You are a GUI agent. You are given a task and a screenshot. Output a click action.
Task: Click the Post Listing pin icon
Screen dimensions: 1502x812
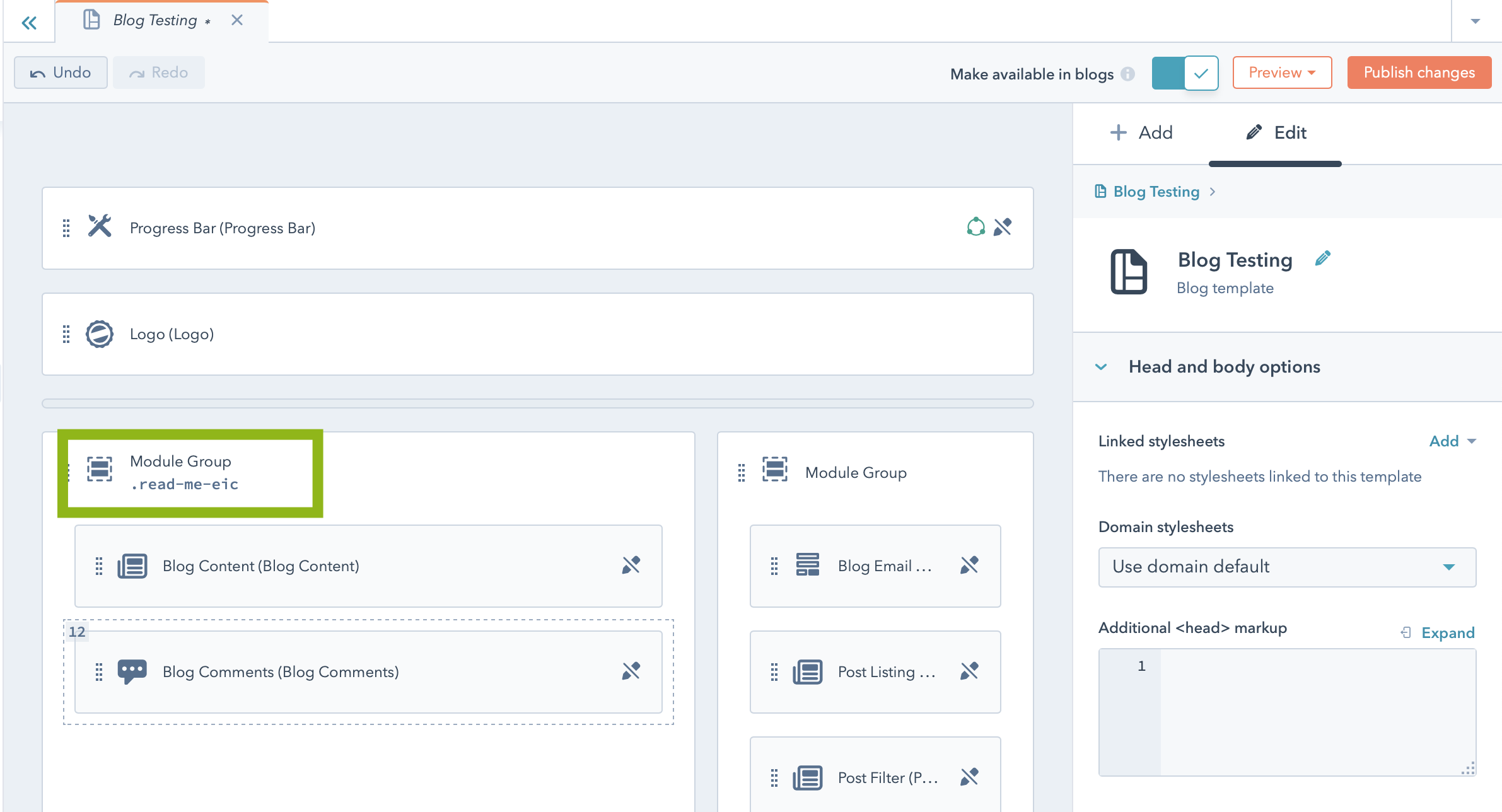point(969,671)
